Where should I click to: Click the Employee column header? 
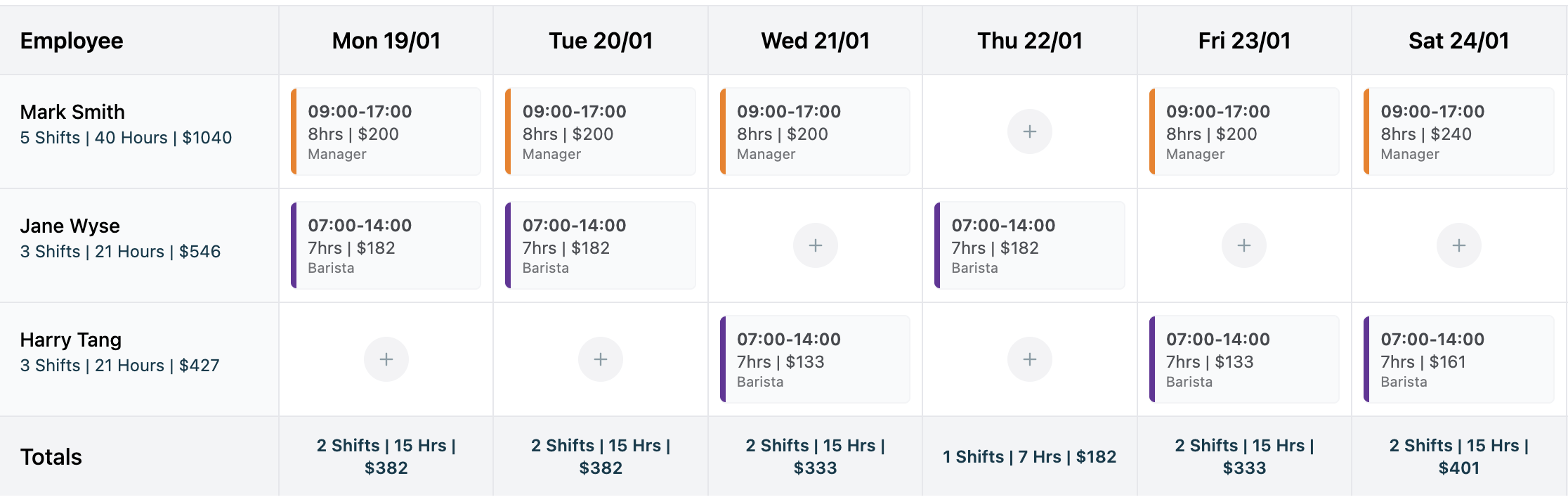[72, 40]
